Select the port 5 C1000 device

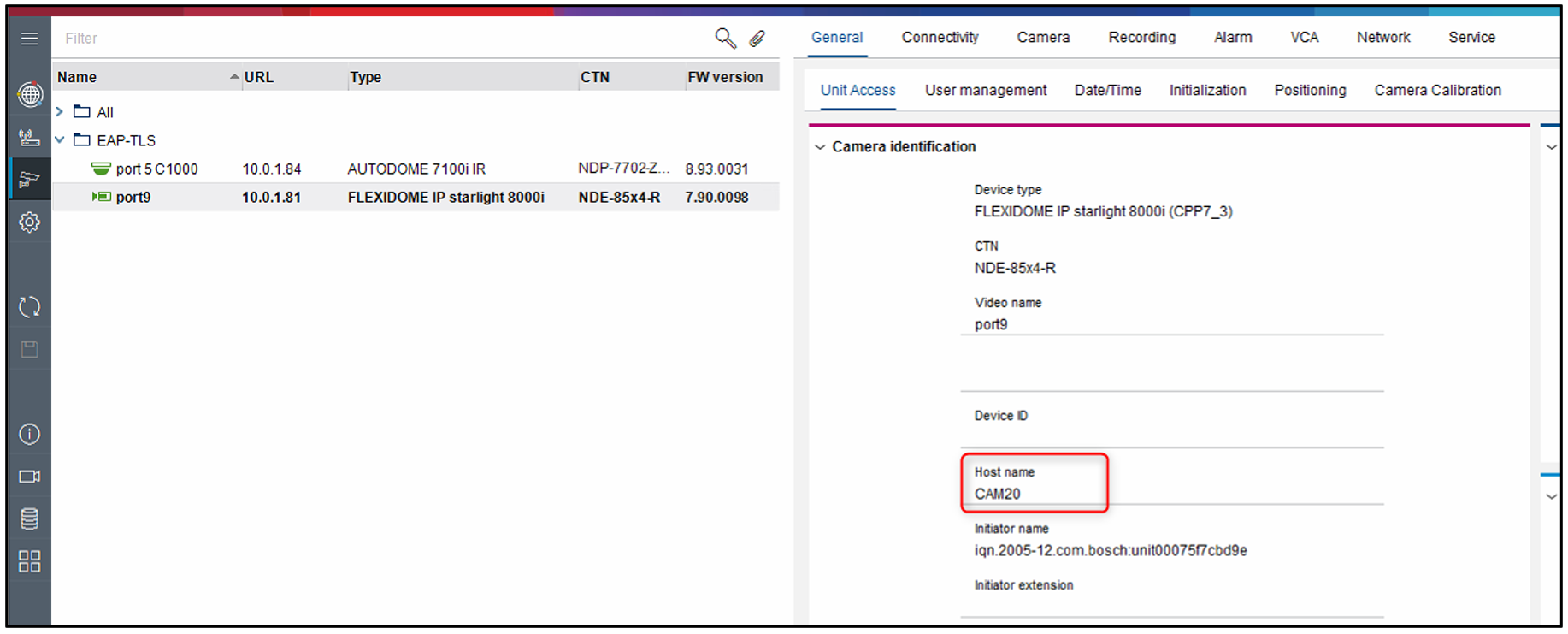156,169
